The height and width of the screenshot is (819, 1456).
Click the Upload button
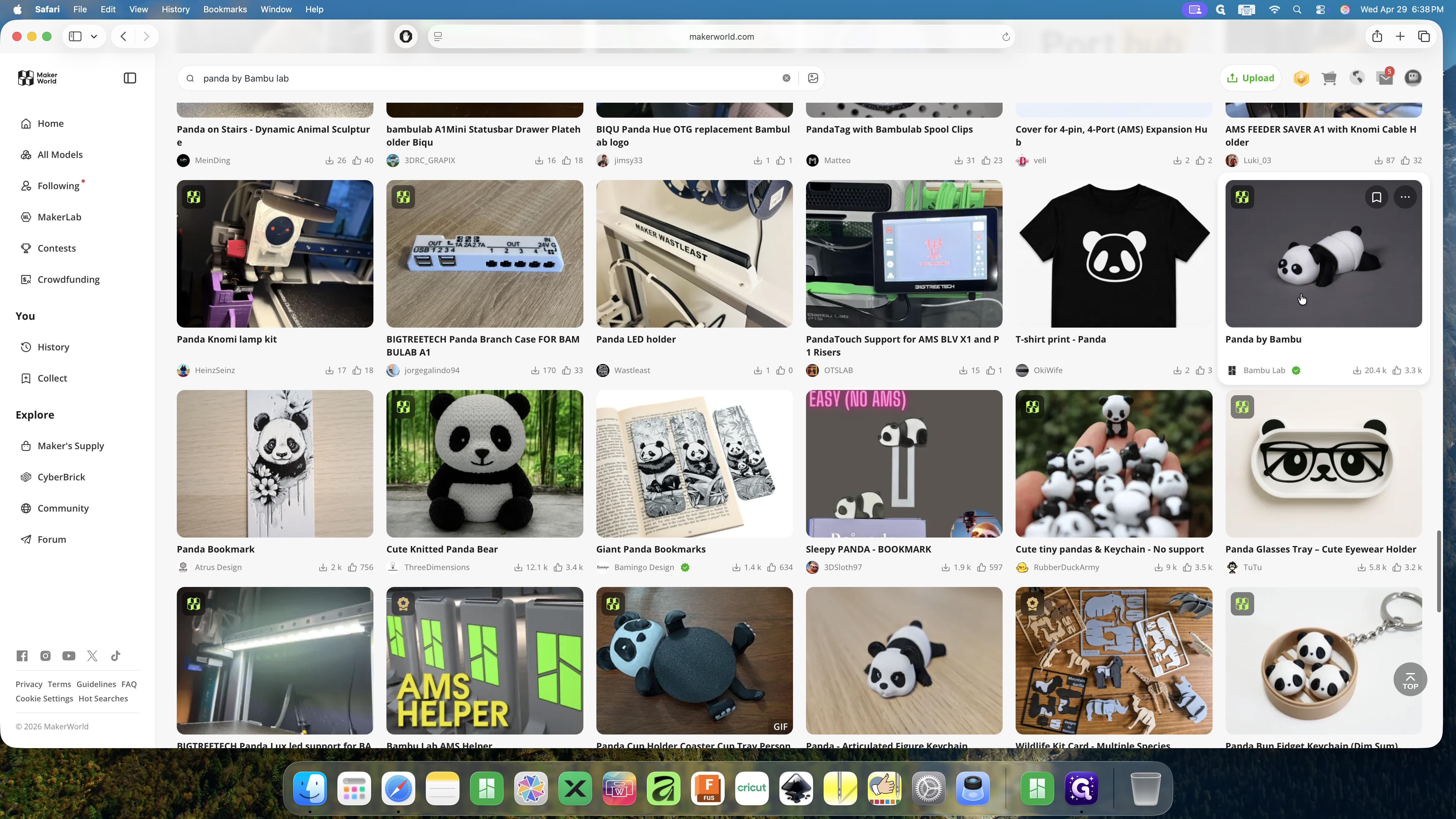(1251, 78)
